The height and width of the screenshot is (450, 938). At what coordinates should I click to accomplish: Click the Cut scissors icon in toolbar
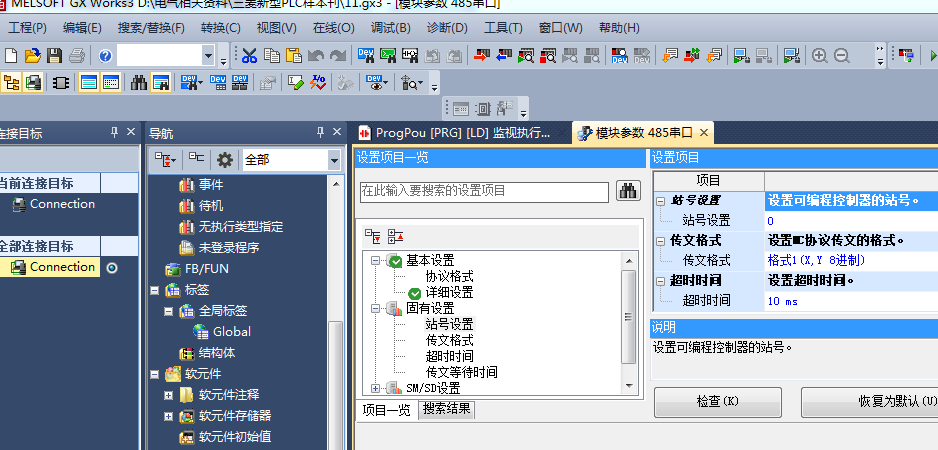pos(249,56)
